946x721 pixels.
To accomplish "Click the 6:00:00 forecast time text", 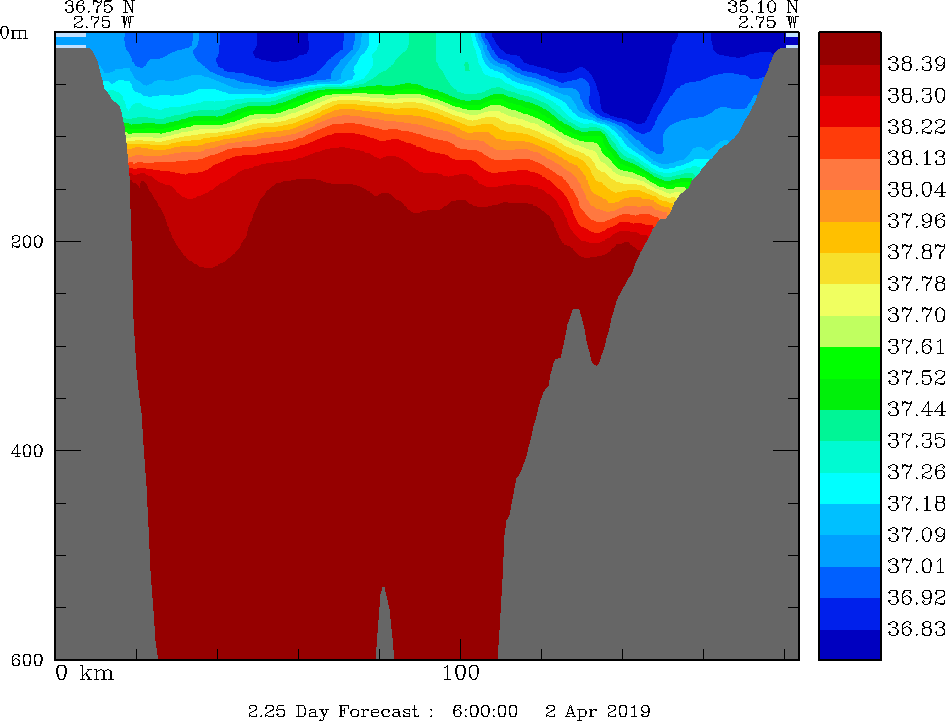I will (x=485, y=711).
